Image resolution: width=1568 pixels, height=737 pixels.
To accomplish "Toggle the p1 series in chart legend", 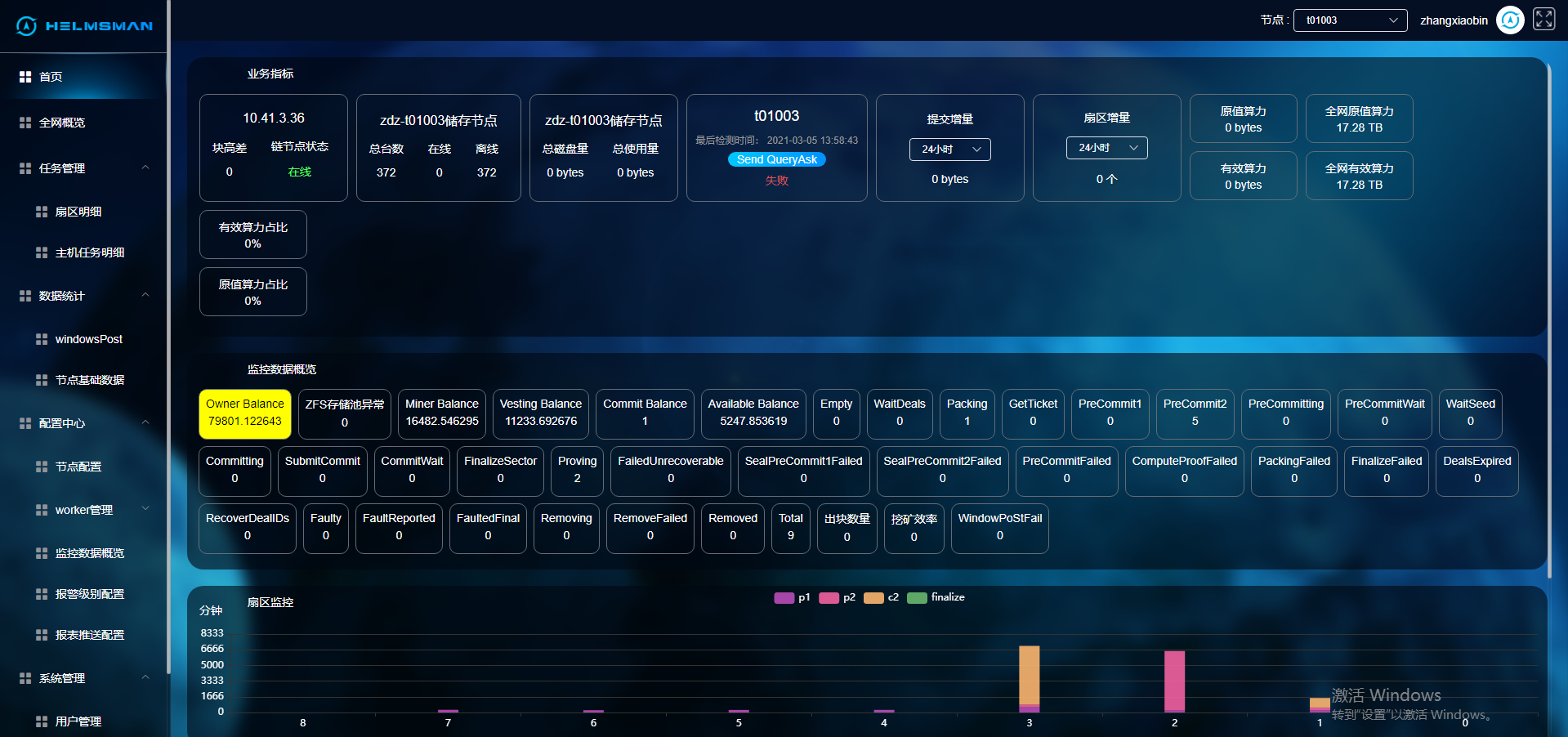I will [784, 598].
